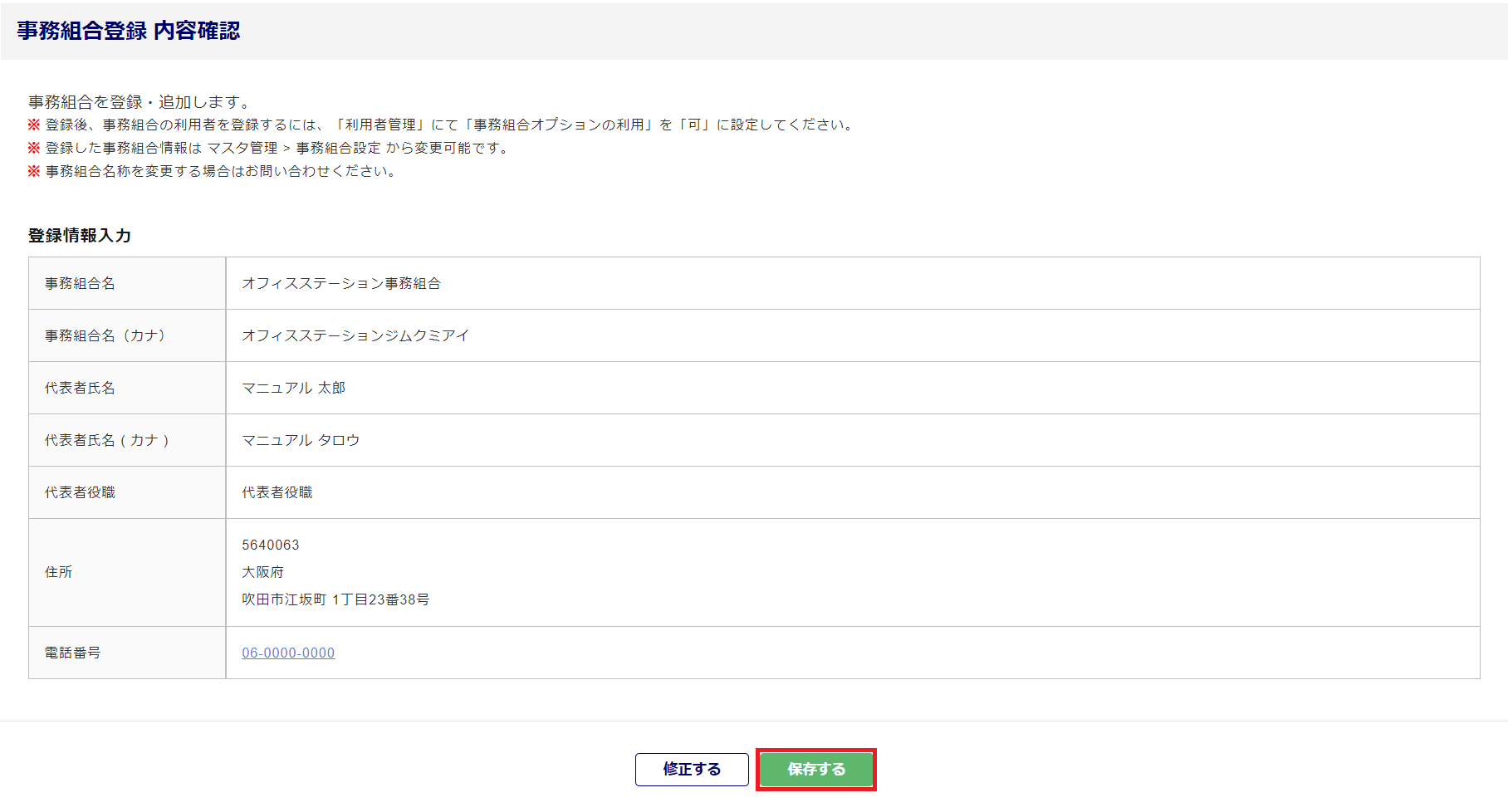
Task: Select the マニュアル タロウ kana name
Action: coord(301,440)
